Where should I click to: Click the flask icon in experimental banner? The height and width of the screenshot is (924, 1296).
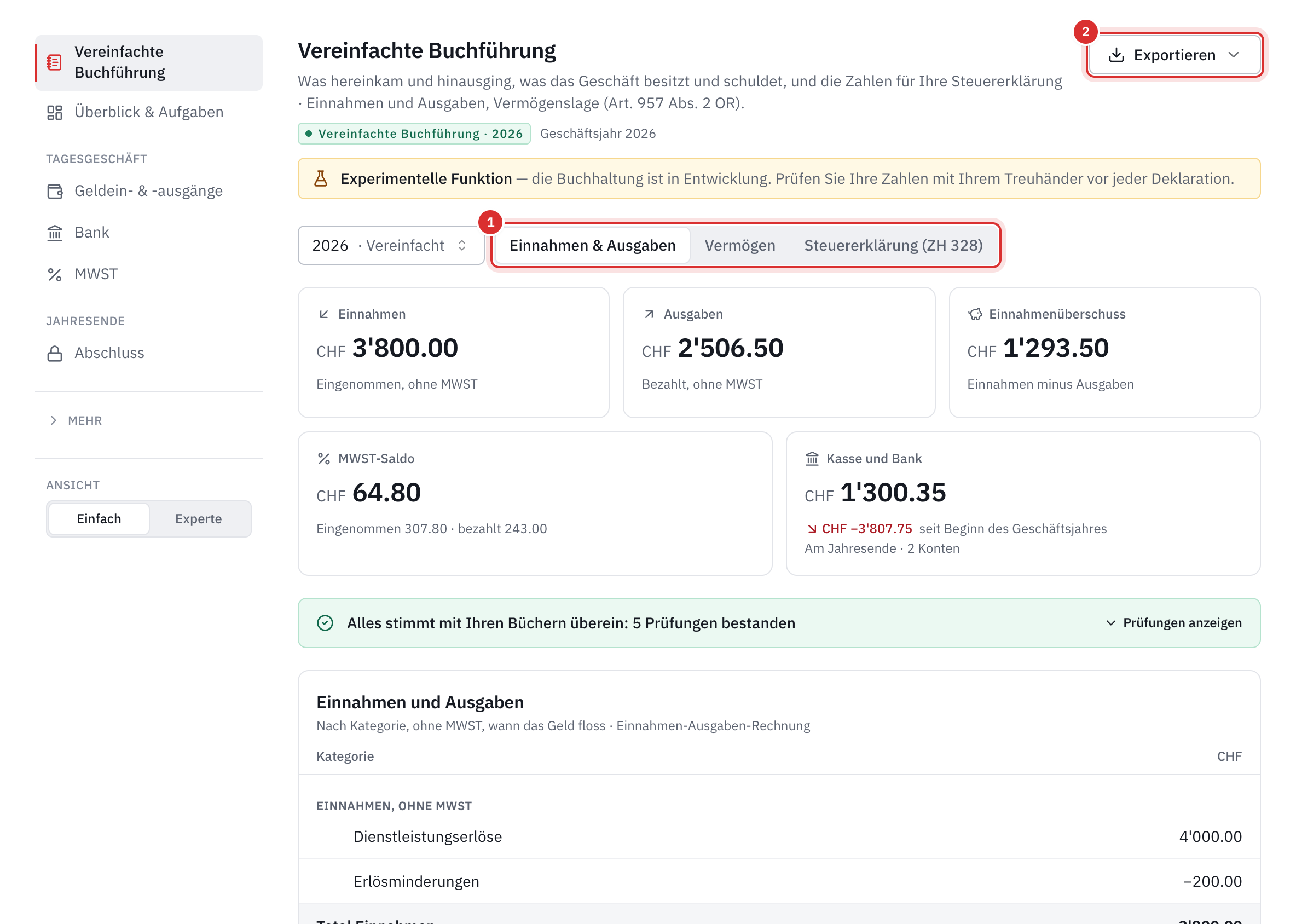coord(321,178)
